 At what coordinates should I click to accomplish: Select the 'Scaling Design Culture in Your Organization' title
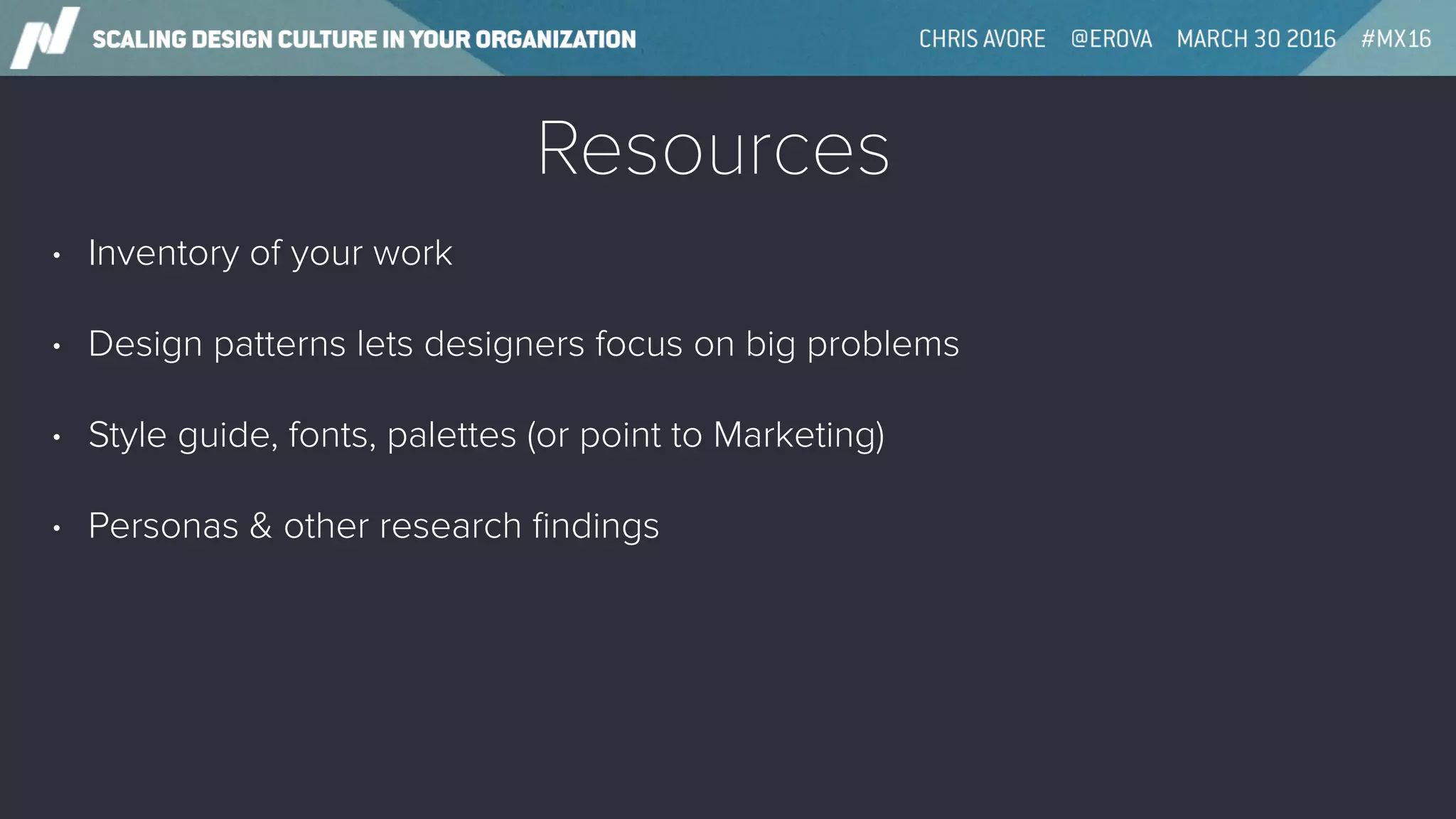click(x=364, y=39)
